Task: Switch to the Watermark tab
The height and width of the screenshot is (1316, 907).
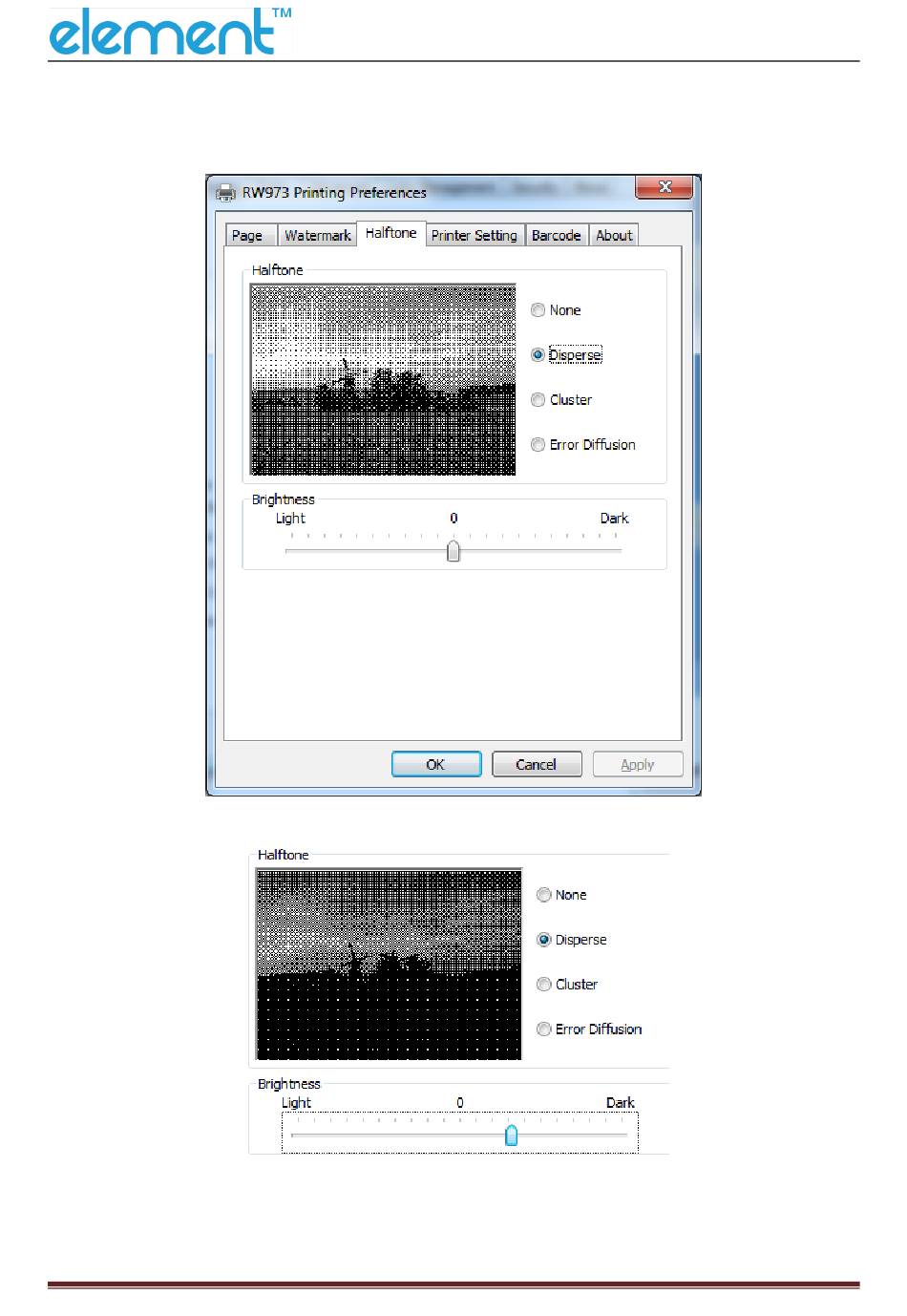Action: (318, 236)
